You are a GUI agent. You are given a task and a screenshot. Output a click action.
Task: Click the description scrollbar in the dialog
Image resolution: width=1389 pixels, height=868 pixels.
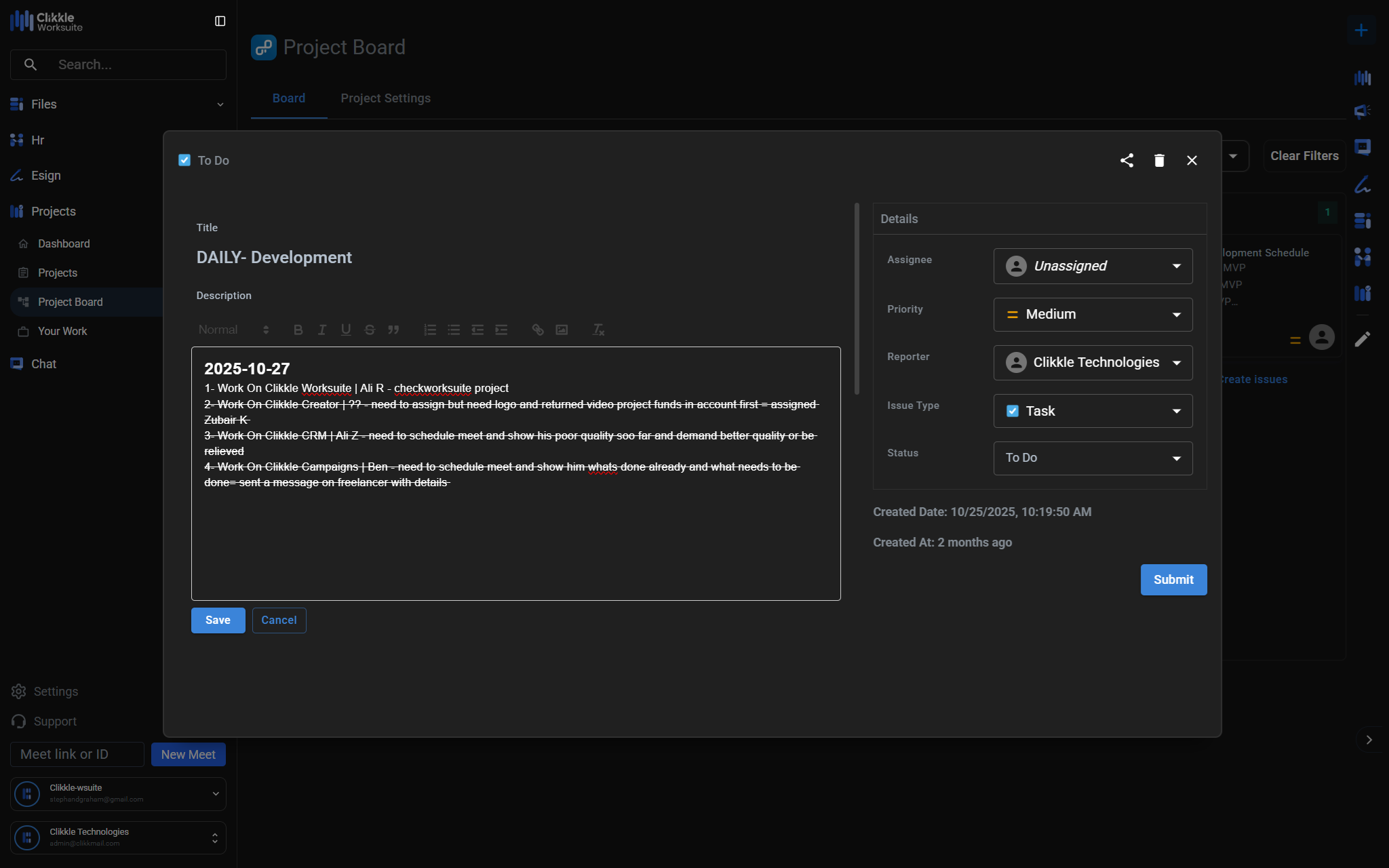pos(857,298)
